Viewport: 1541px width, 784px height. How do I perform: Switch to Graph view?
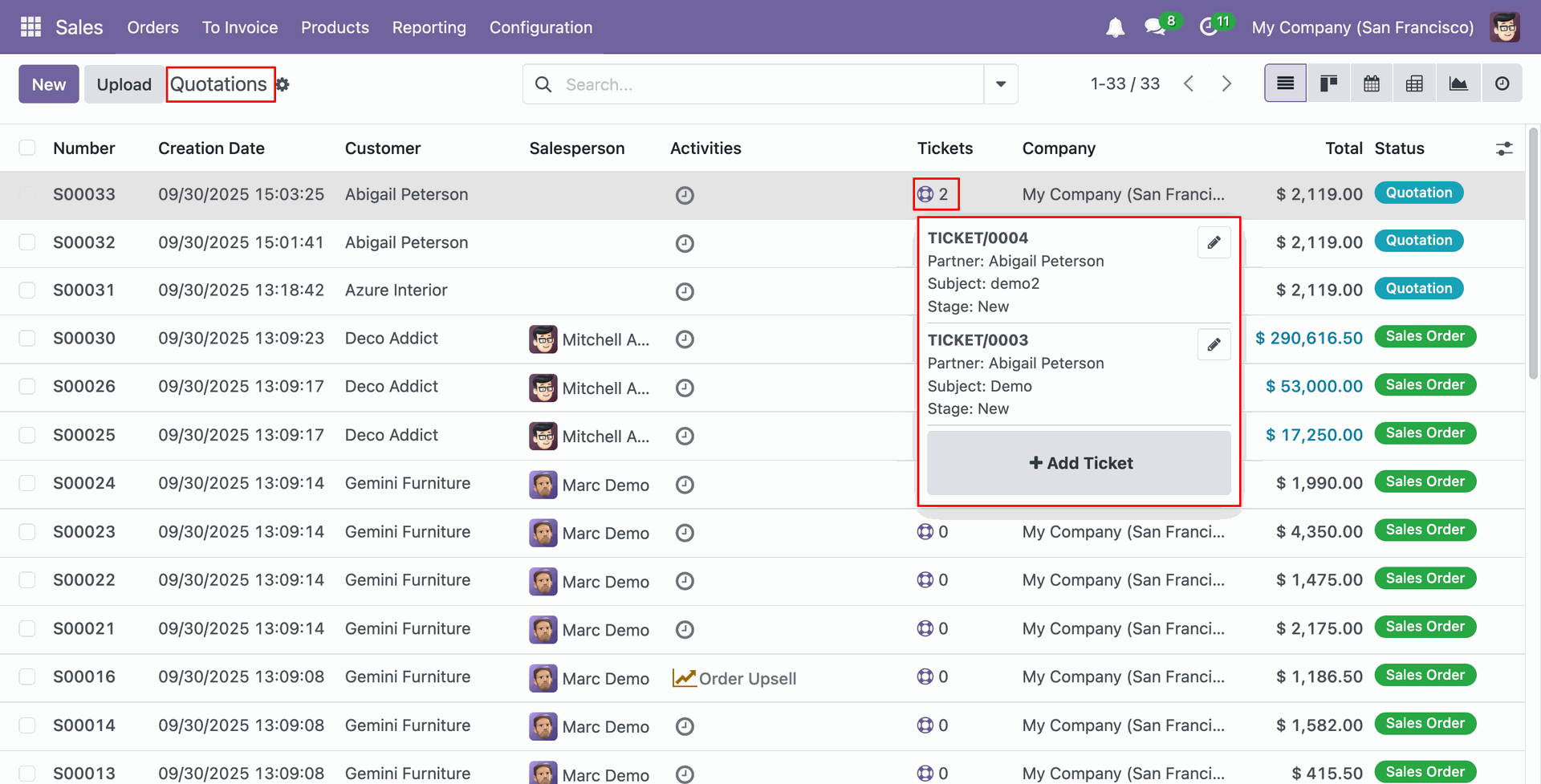coord(1458,83)
